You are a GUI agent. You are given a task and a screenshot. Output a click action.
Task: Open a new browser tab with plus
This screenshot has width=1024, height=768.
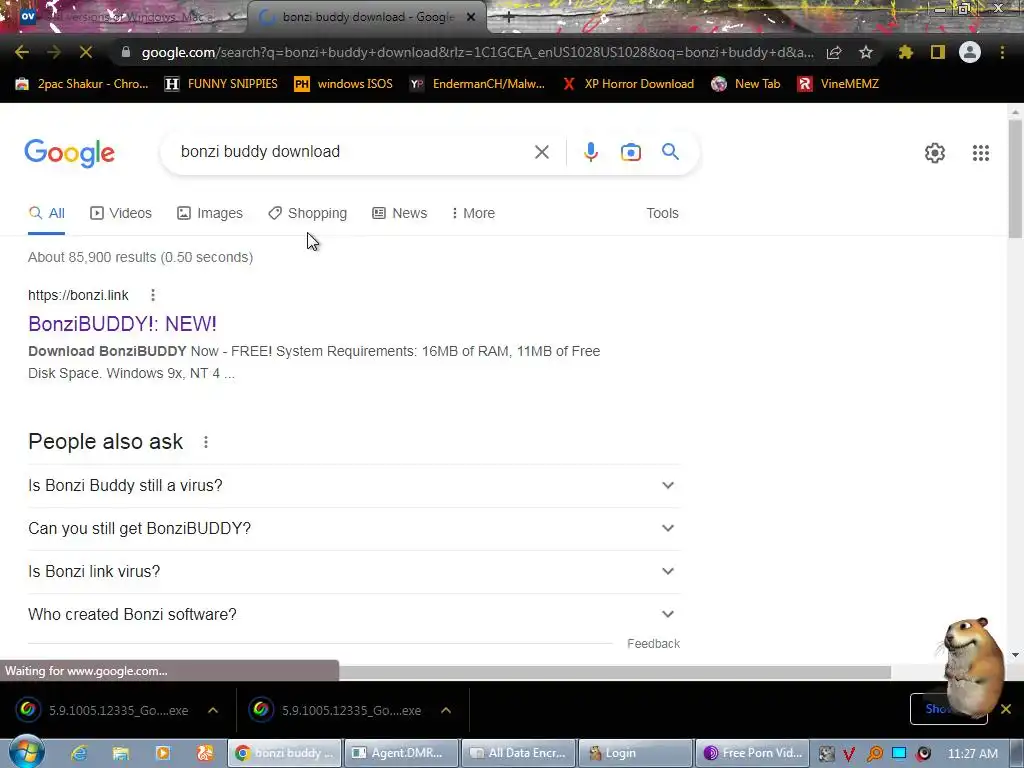(509, 18)
